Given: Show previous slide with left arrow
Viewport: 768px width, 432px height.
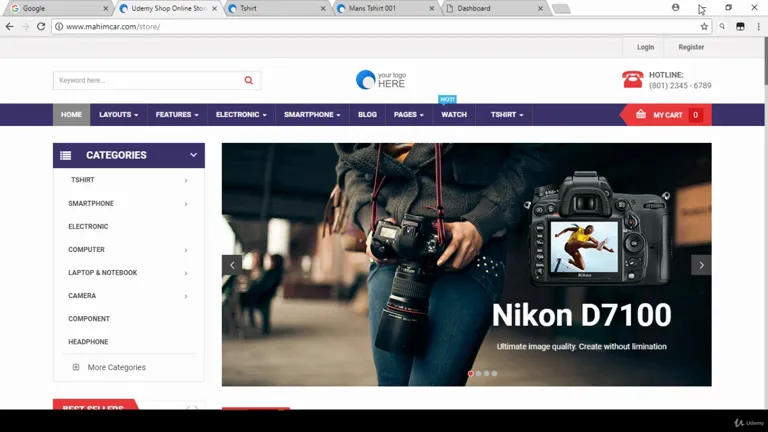Looking at the screenshot, I should point(232,265).
